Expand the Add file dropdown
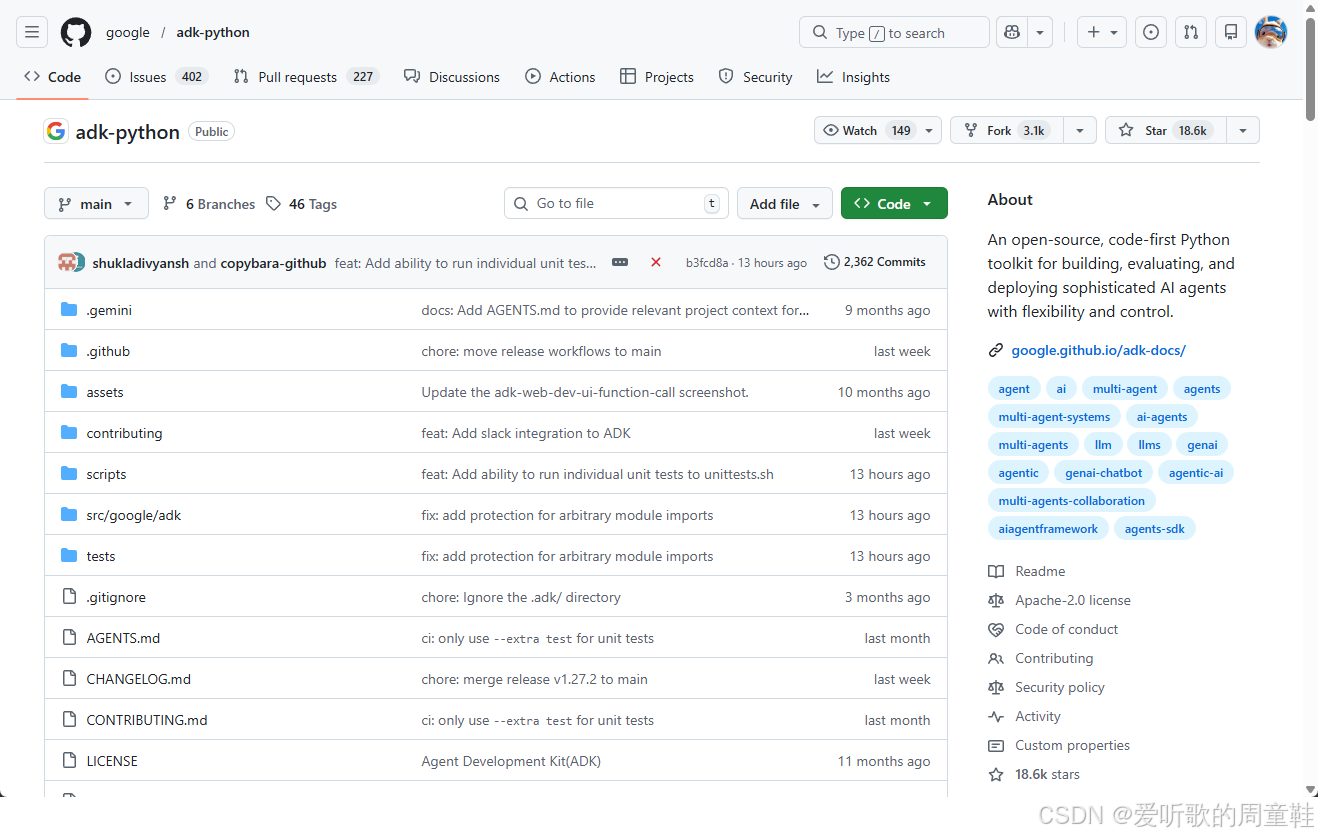The height and width of the screenshot is (837, 1318). pyautogui.click(x=785, y=203)
